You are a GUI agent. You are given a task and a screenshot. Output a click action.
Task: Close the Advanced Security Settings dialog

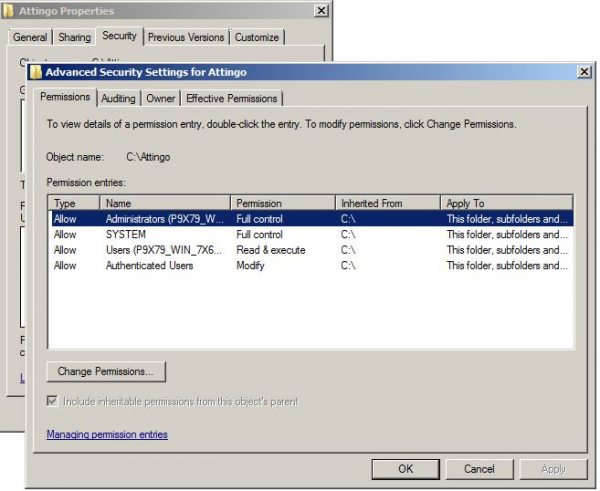(583, 72)
